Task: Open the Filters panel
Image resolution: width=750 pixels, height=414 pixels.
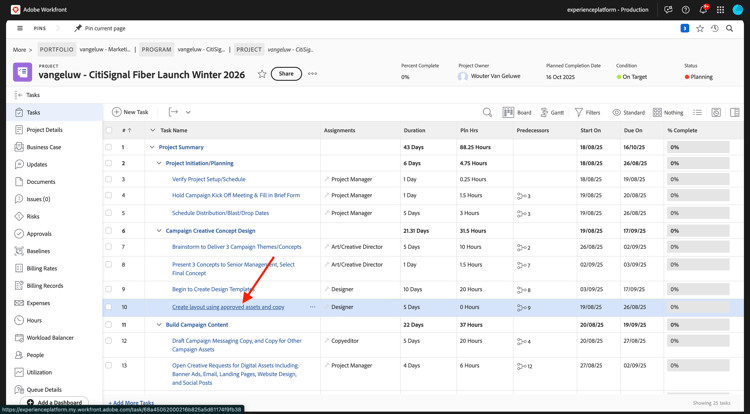Action: coord(587,113)
